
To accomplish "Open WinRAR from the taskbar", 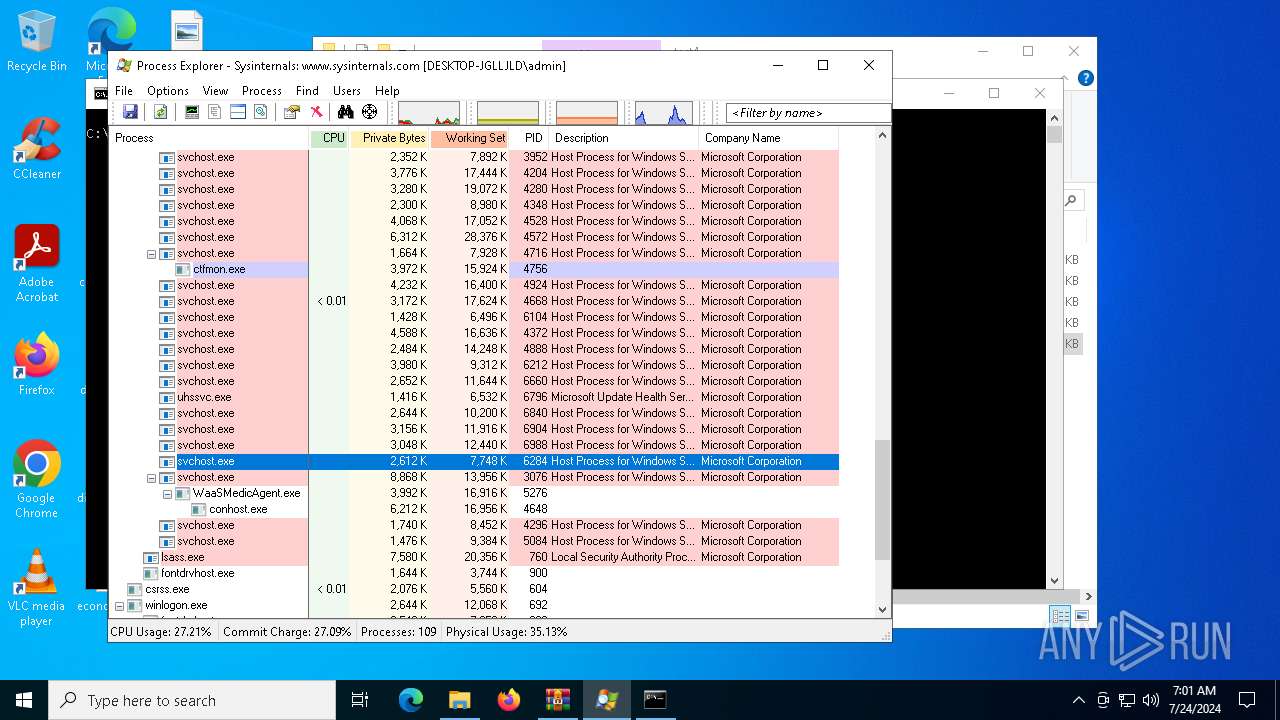I will [x=557, y=700].
